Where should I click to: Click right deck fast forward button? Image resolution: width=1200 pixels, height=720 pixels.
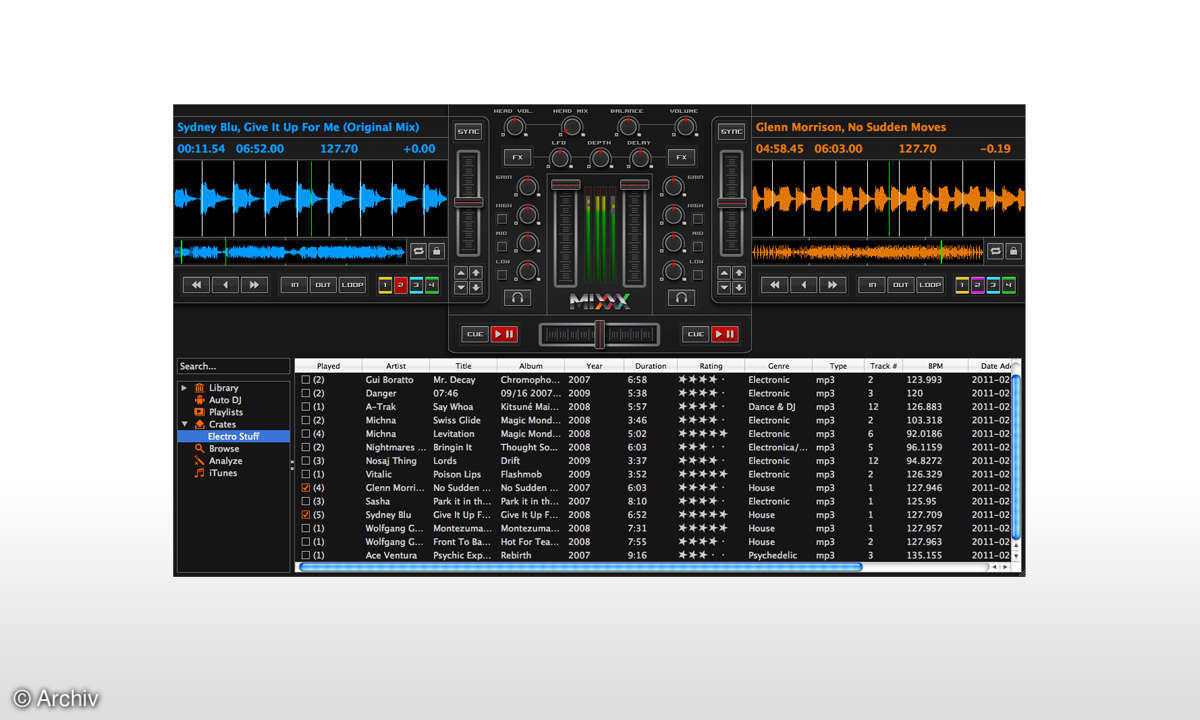[x=833, y=285]
